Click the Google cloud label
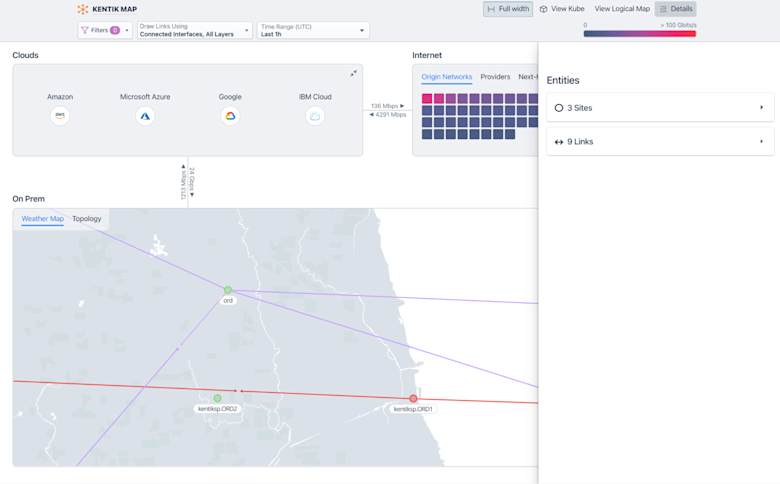780x484 pixels. coord(230,97)
